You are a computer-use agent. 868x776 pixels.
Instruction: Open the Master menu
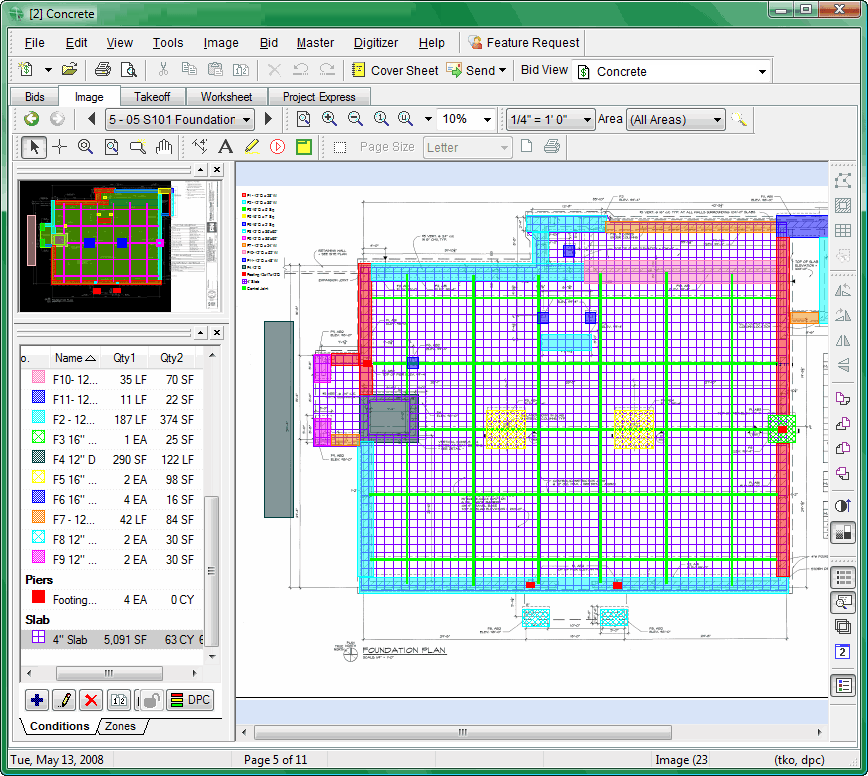[x=315, y=43]
